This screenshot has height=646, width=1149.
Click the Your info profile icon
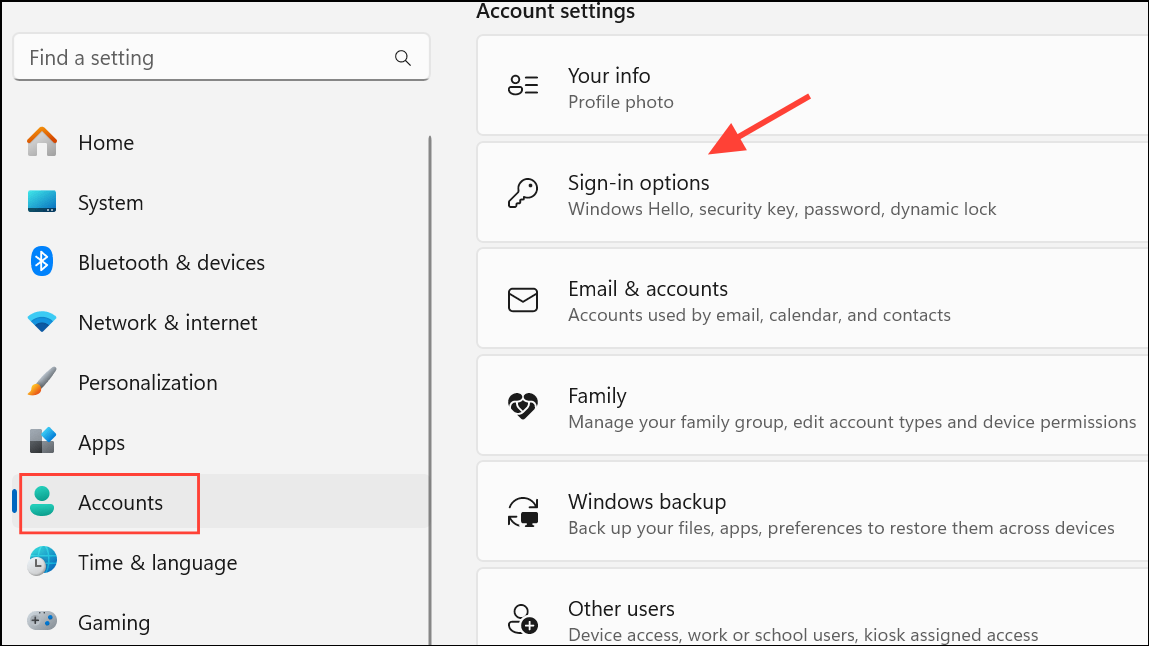pos(523,85)
